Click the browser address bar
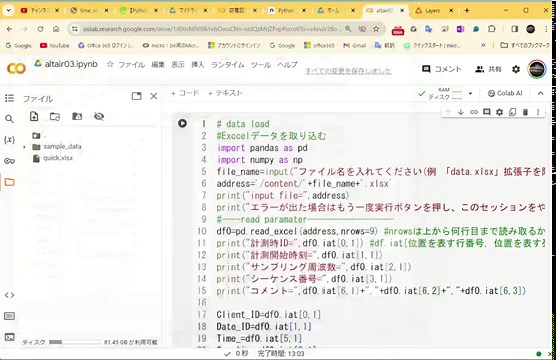Image resolution: width=556 pixels, height=360 pixels. pos(211,29)
